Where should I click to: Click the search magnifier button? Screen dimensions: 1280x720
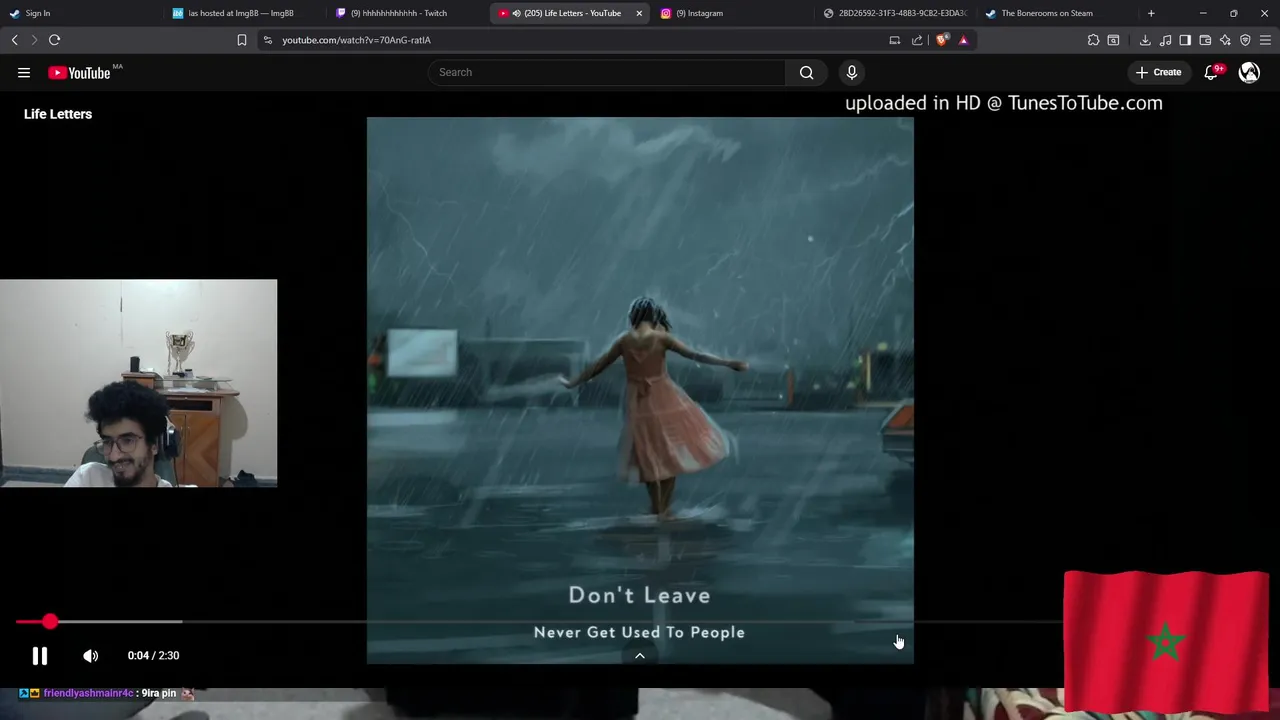(x=806, y=72)
